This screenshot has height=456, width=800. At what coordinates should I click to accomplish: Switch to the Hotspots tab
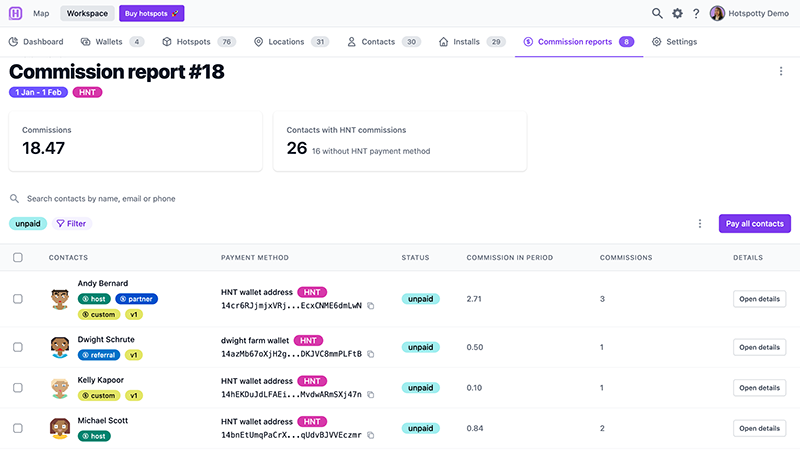(198, 42)
